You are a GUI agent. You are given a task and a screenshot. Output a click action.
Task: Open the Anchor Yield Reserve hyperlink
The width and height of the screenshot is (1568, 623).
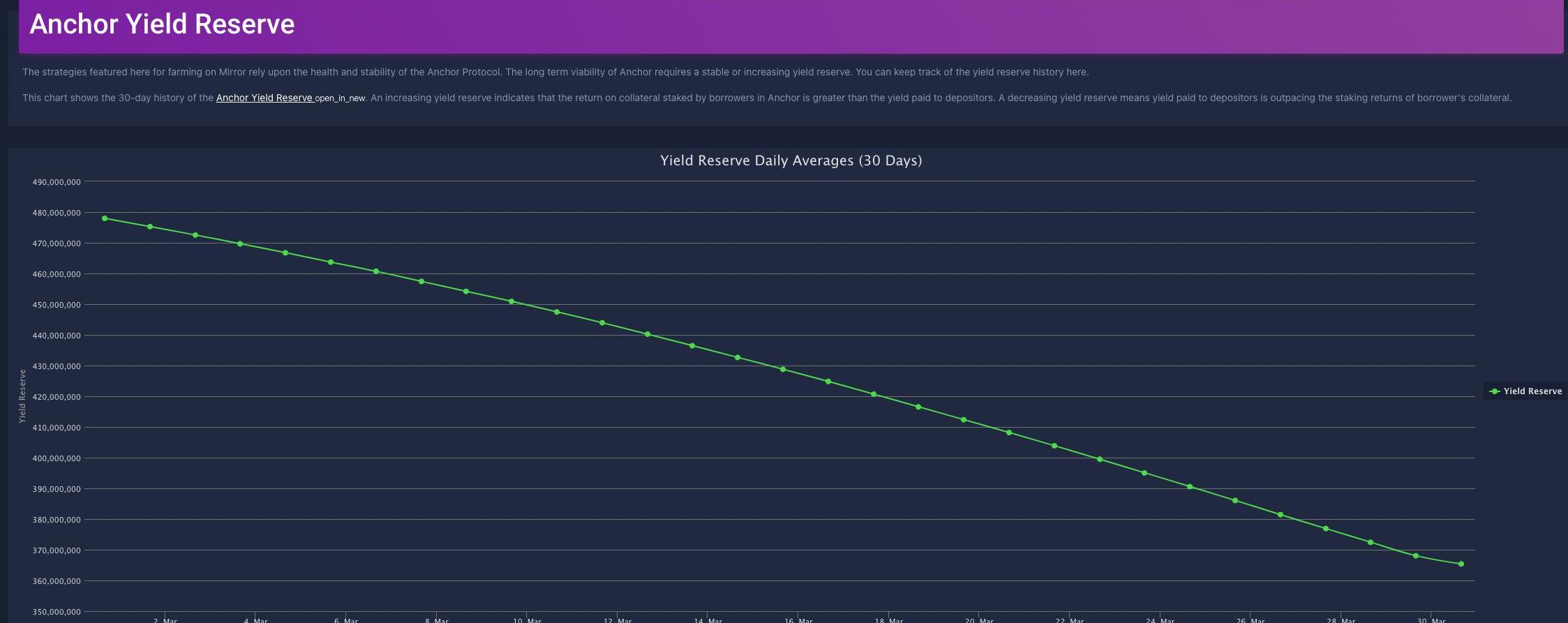point(264,98)
